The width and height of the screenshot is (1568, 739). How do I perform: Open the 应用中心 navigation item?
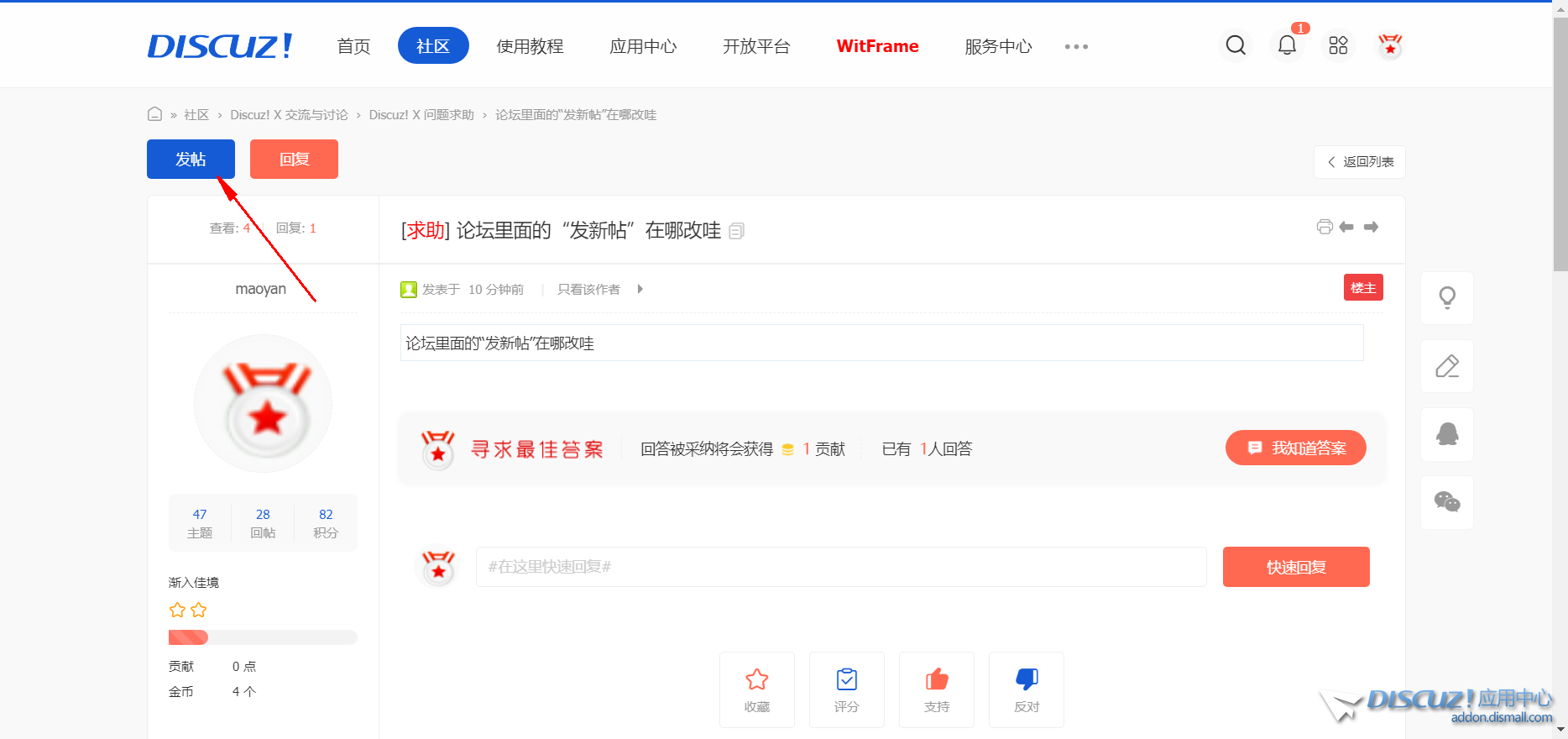click(x=643, y=46)
